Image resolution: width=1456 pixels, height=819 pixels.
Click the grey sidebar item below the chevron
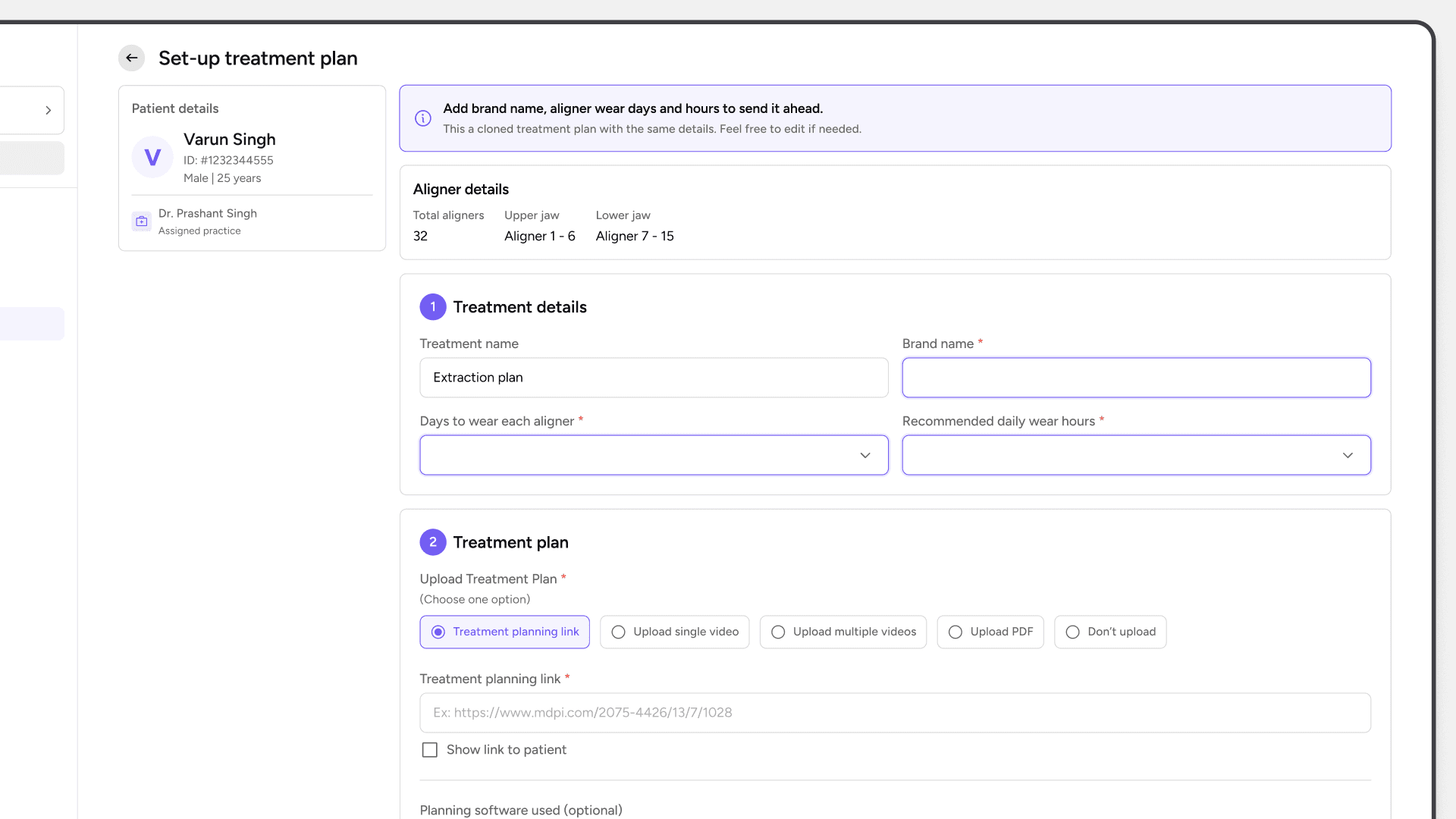[32, 158]
